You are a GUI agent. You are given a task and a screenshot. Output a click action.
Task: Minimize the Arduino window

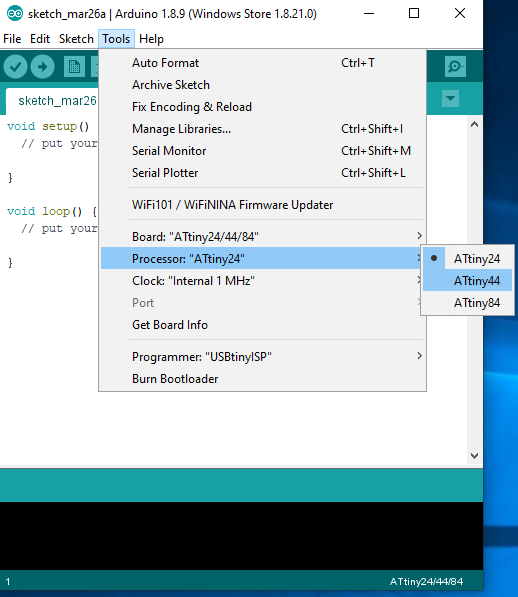369,14
